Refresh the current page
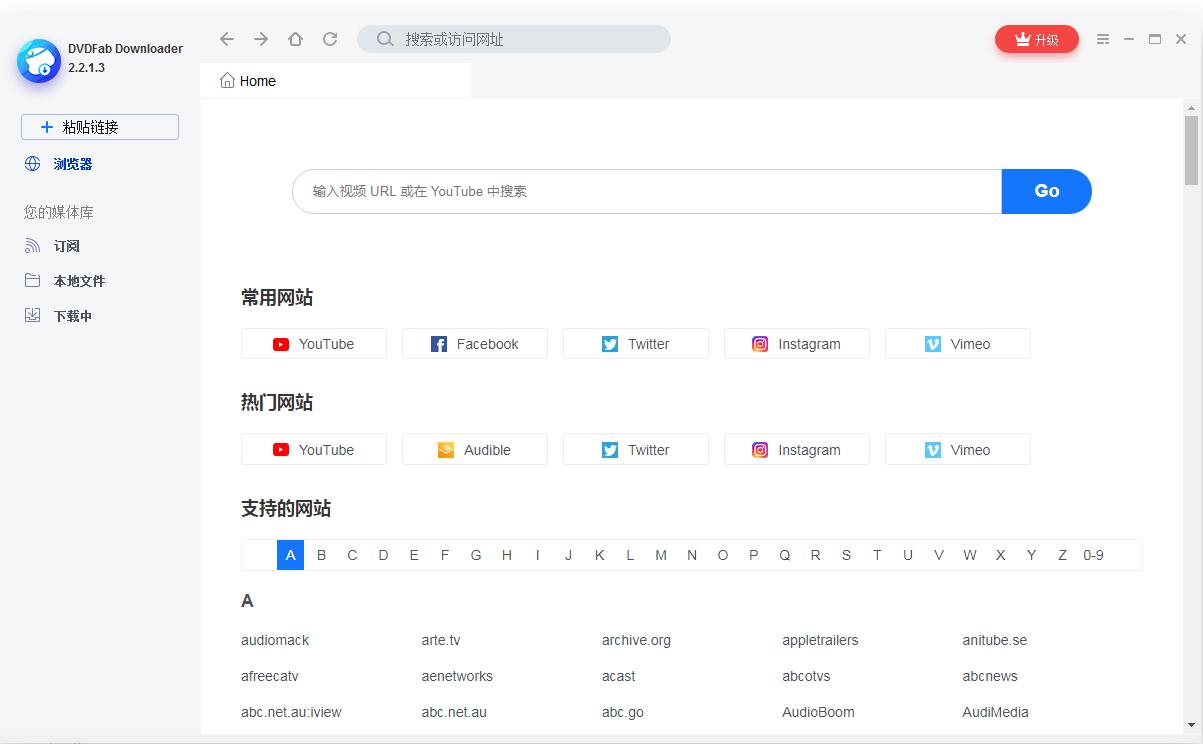The height and width of the screenshot is (744, 1203). tap(330, 39)
